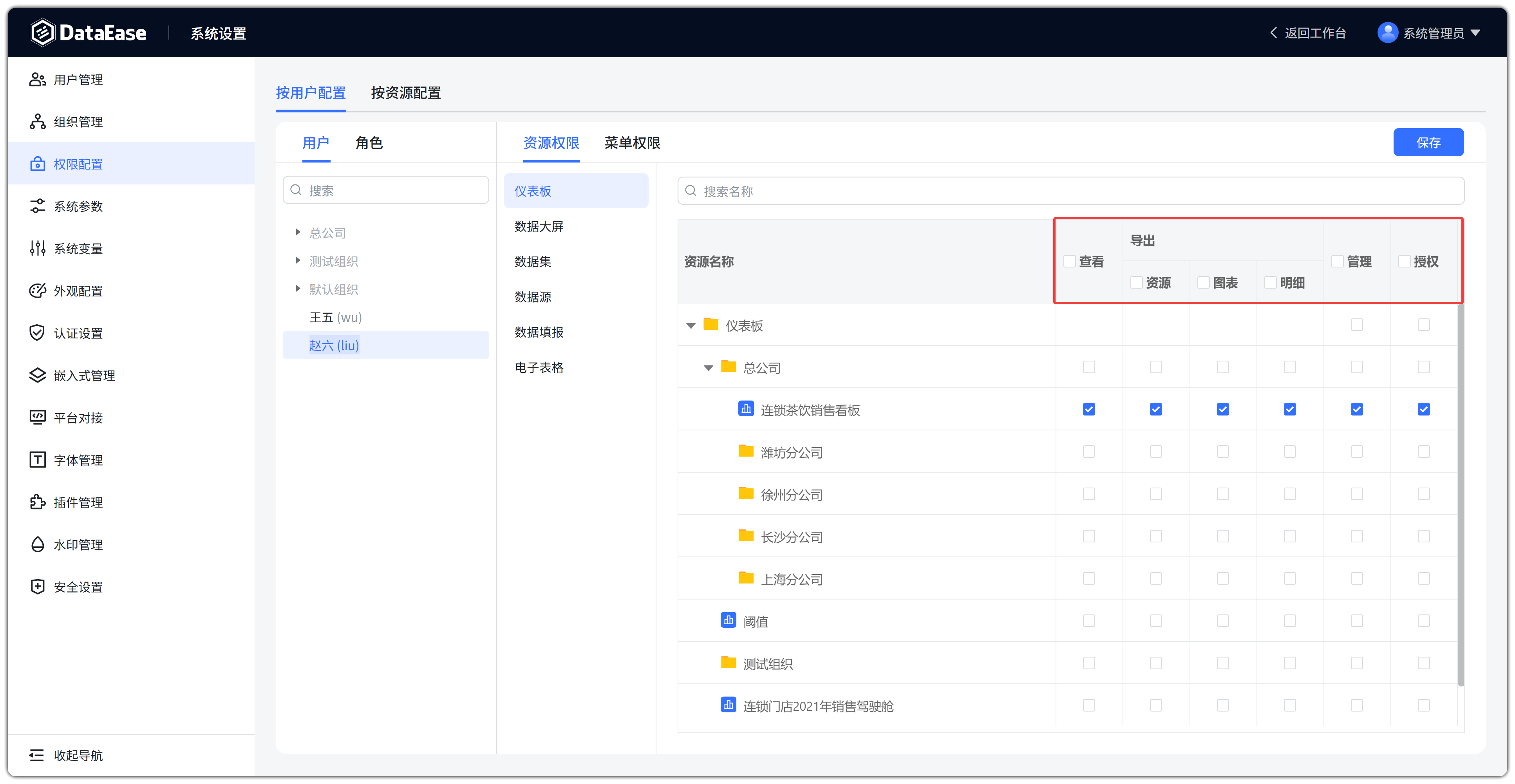
Task: Click the 保存 button
Action: [1428, 142]
